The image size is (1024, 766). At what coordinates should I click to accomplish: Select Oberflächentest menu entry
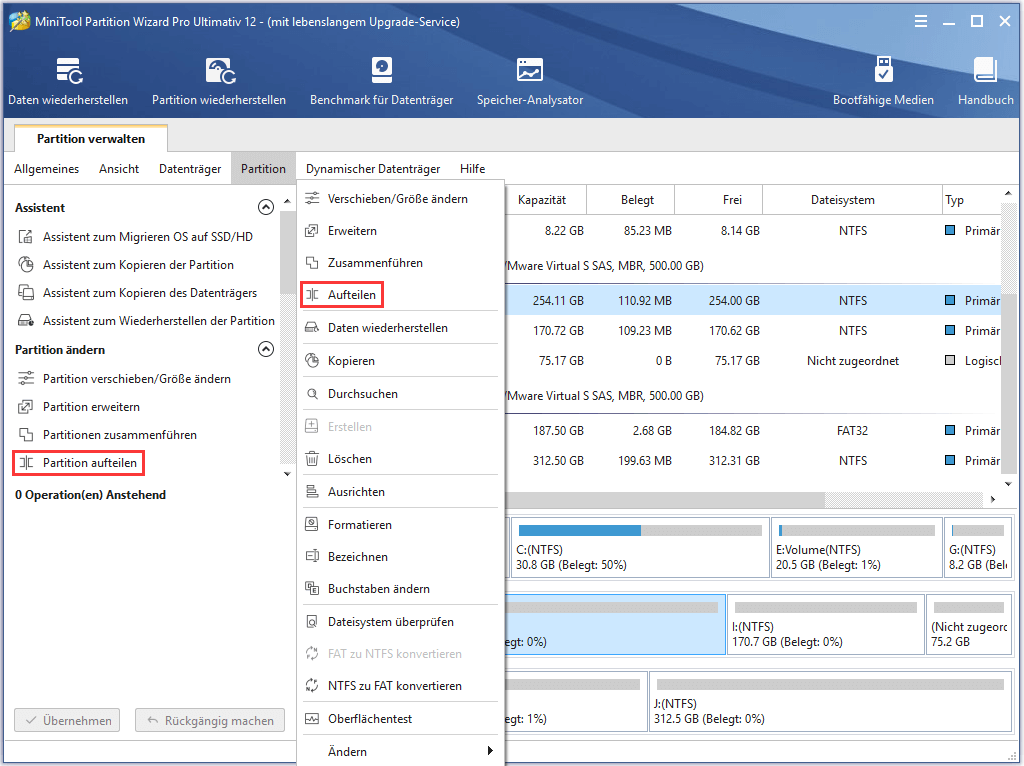400,718
